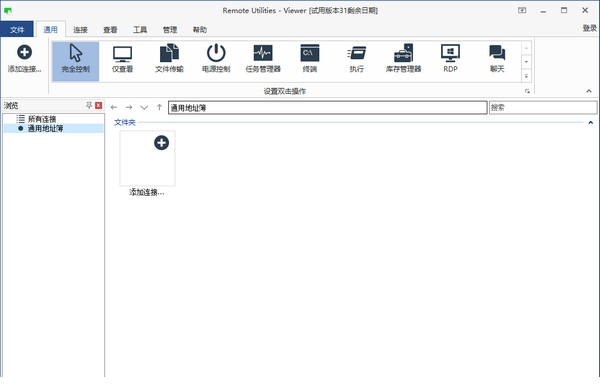Maximize the Viewer window

pos(564,10)
